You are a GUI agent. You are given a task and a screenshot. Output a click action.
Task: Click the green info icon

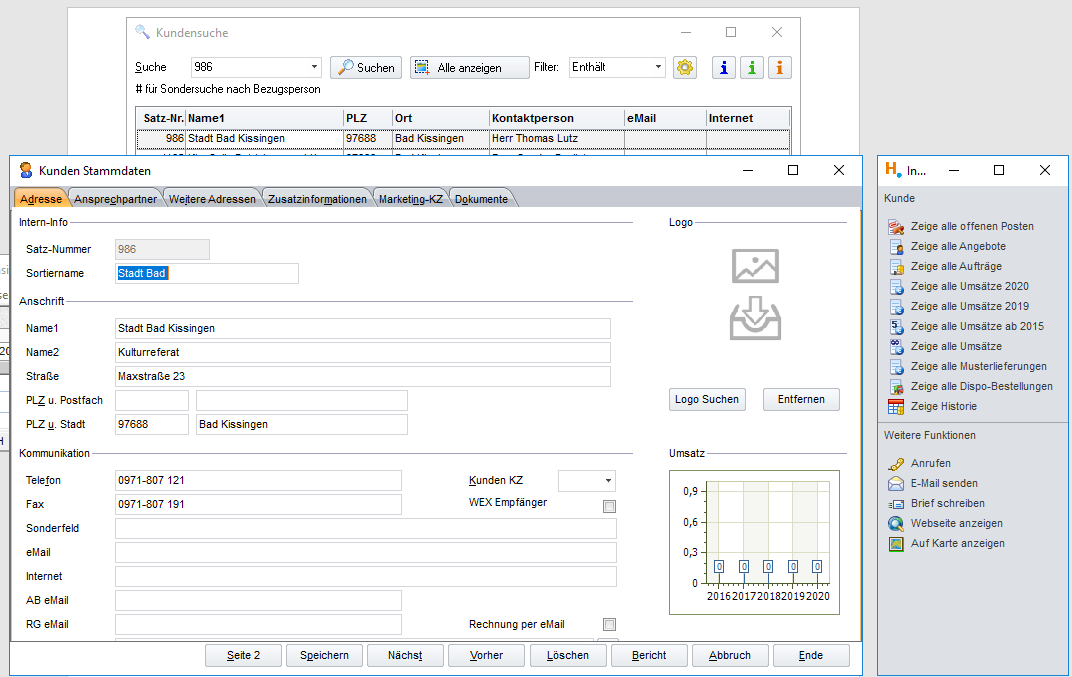752,67
